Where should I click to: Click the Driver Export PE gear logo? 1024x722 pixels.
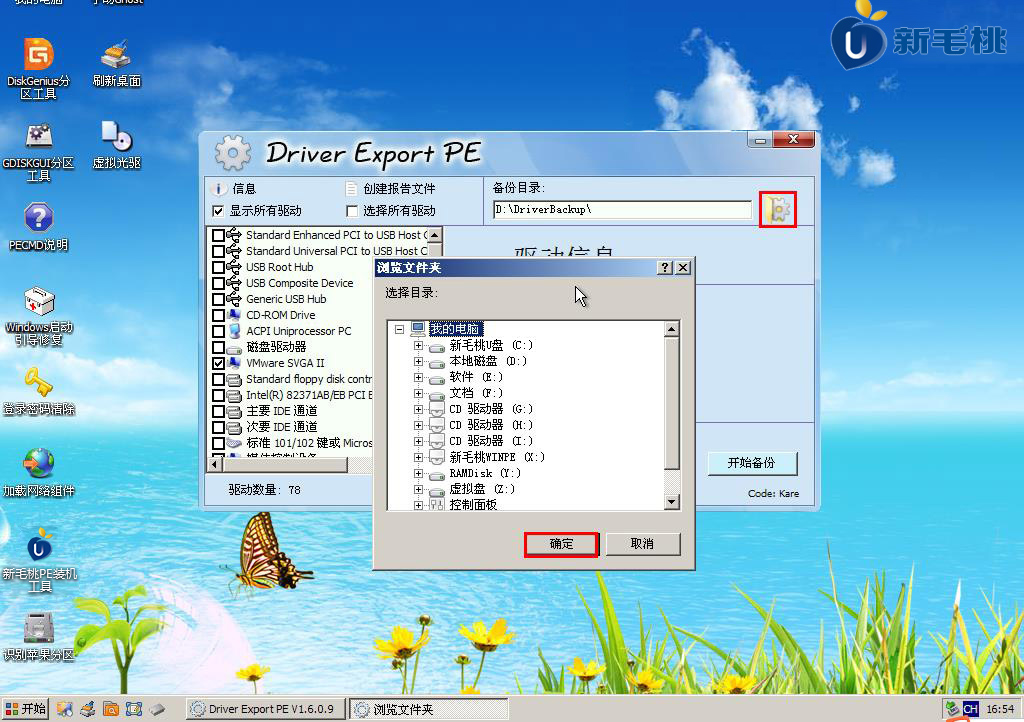(x=232, y=153)
